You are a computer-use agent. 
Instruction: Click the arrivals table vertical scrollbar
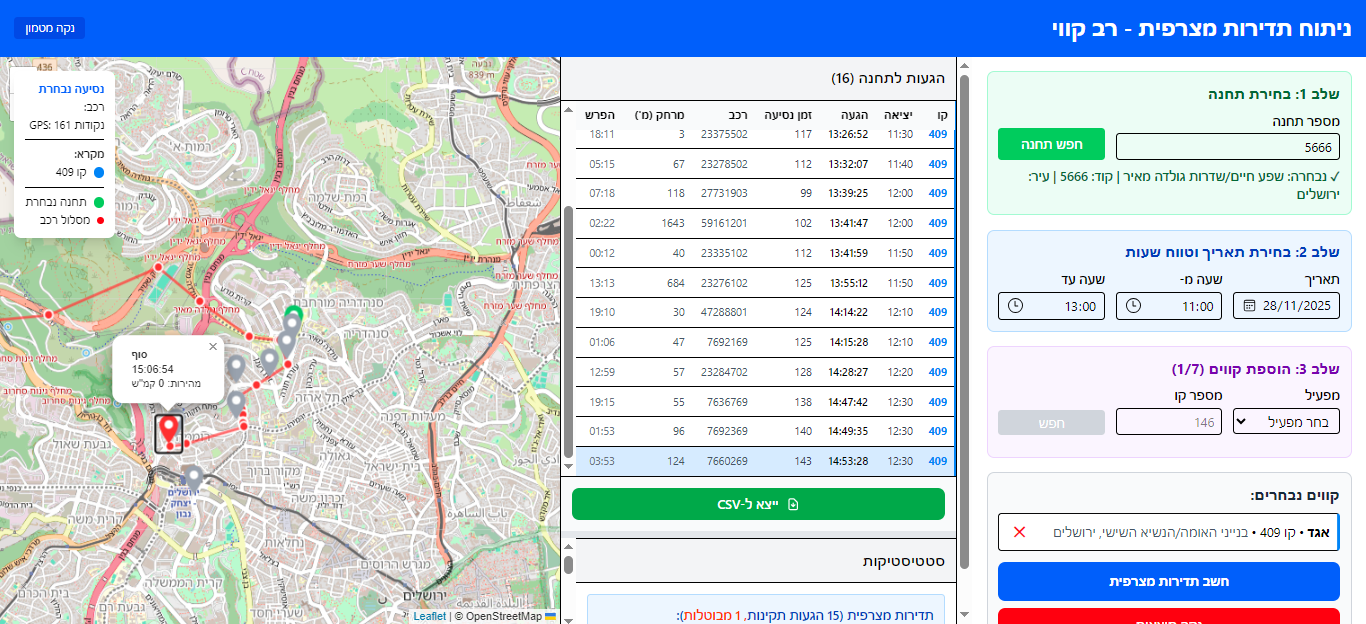[x=569, y=330]
